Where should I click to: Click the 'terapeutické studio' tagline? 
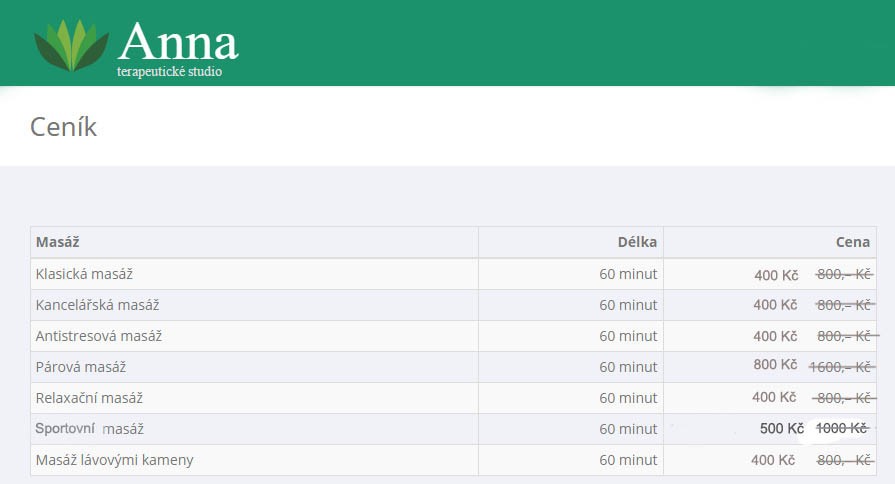(x=169, y=72)
